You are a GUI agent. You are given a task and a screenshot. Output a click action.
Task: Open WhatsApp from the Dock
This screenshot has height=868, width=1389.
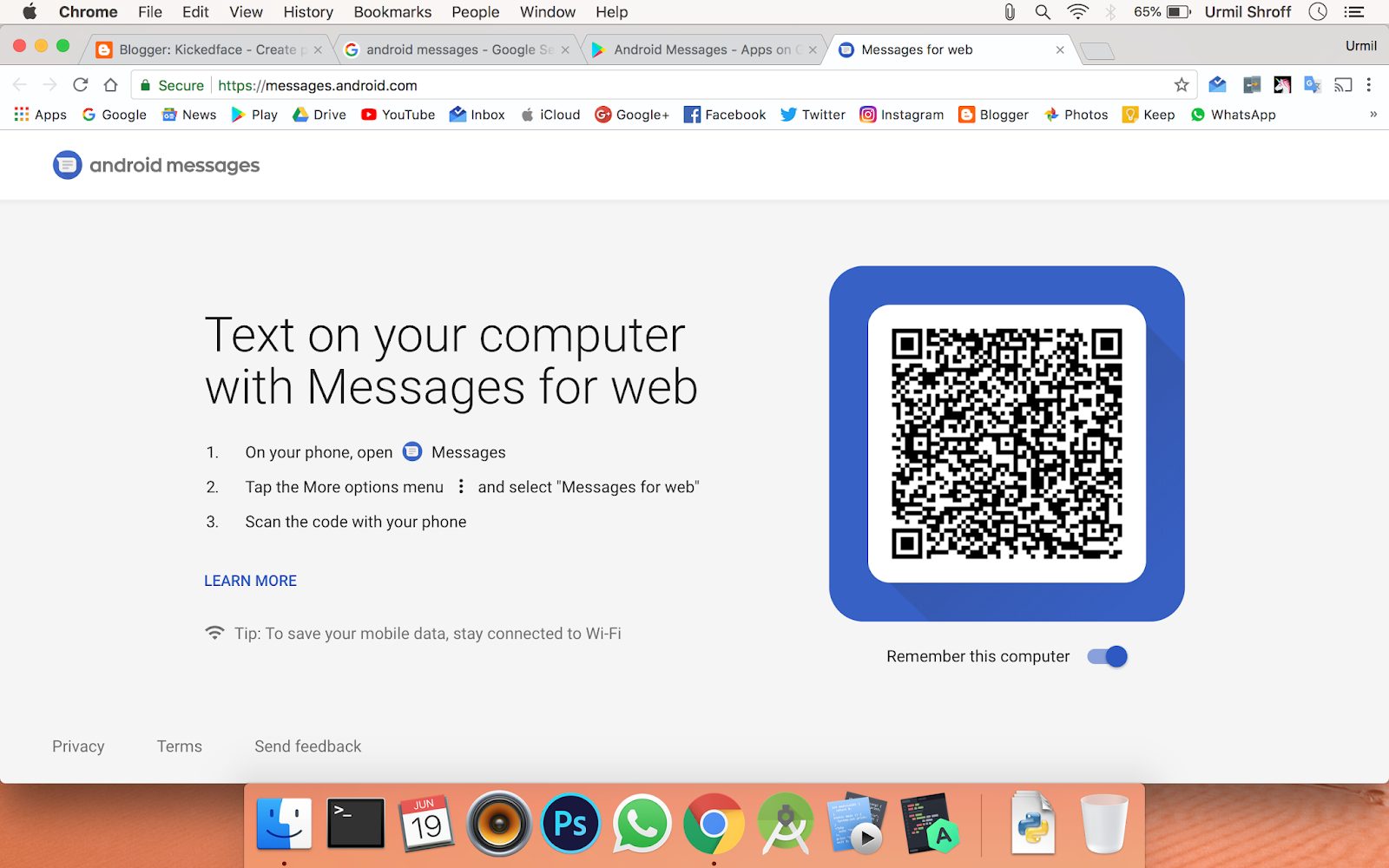[642, 823]
